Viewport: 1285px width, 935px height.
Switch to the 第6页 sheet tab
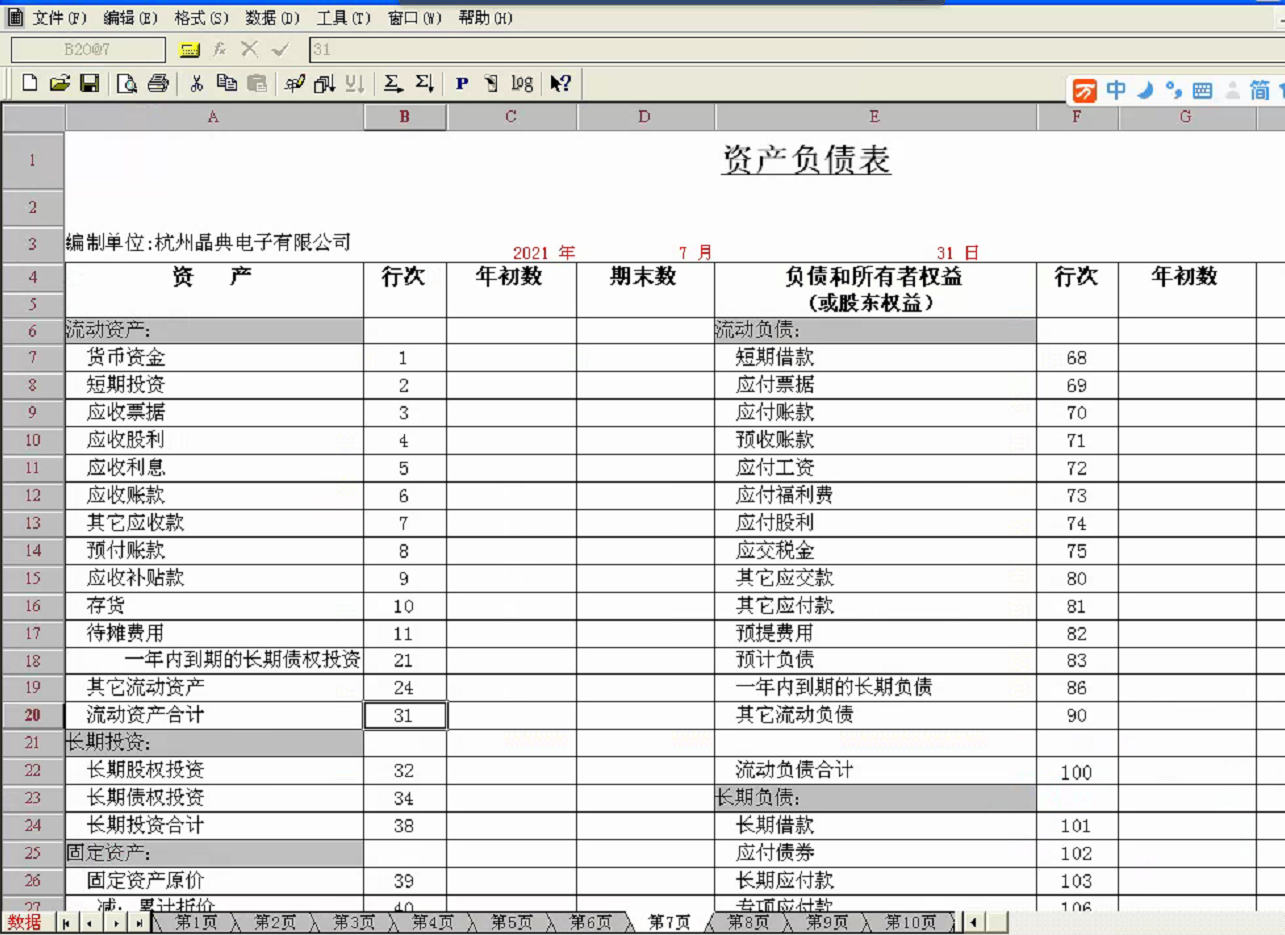589,922
